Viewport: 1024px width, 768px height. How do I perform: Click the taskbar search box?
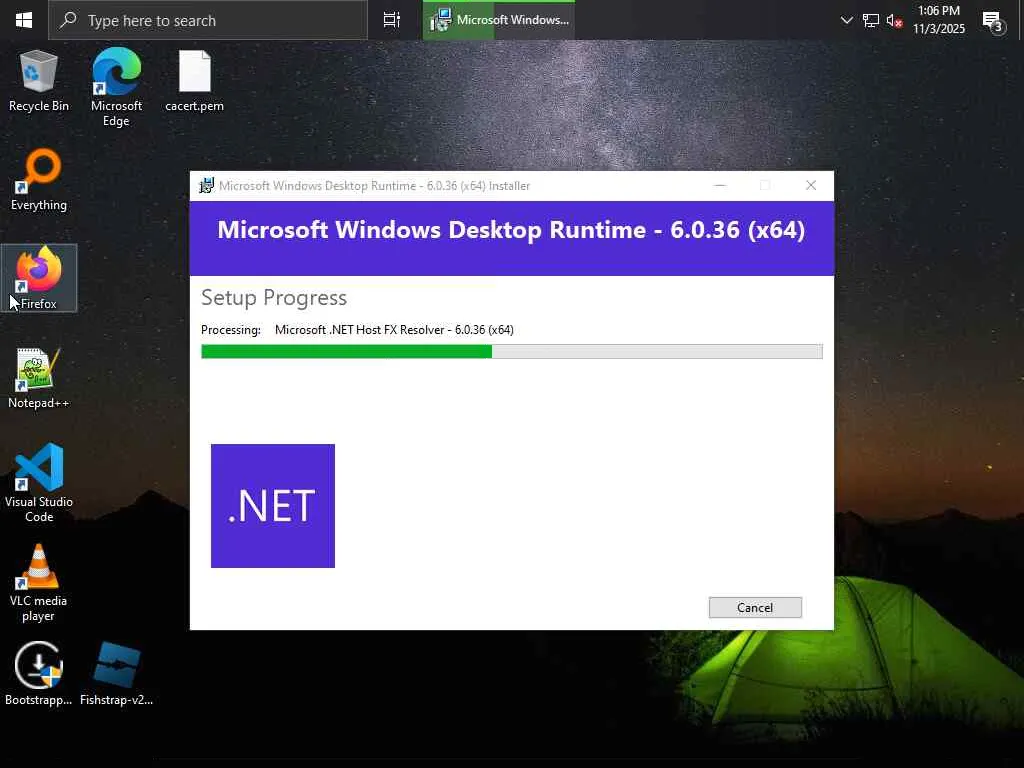(x=208, y=20)
